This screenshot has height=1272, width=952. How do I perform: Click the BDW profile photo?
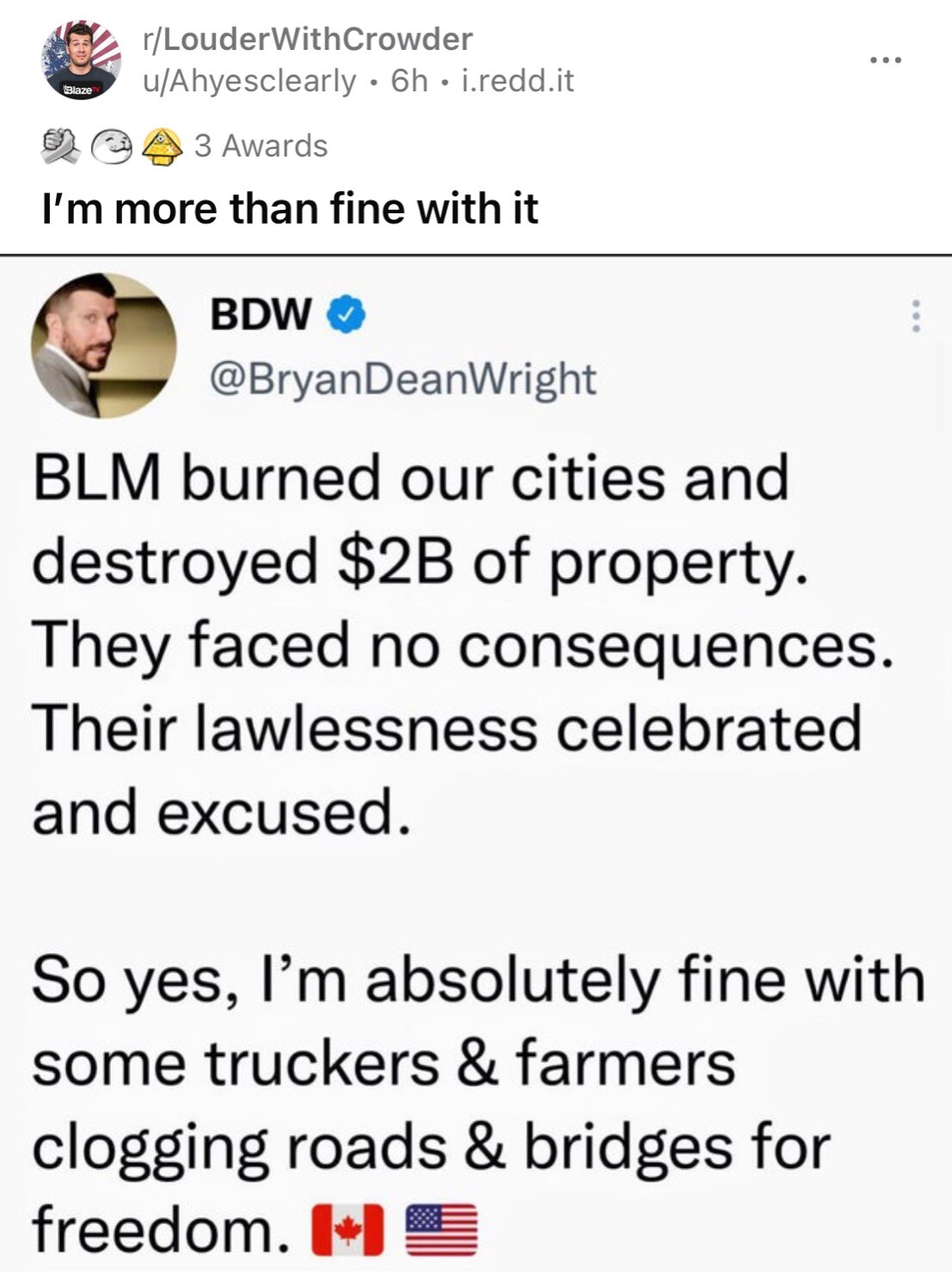(103, 346)
